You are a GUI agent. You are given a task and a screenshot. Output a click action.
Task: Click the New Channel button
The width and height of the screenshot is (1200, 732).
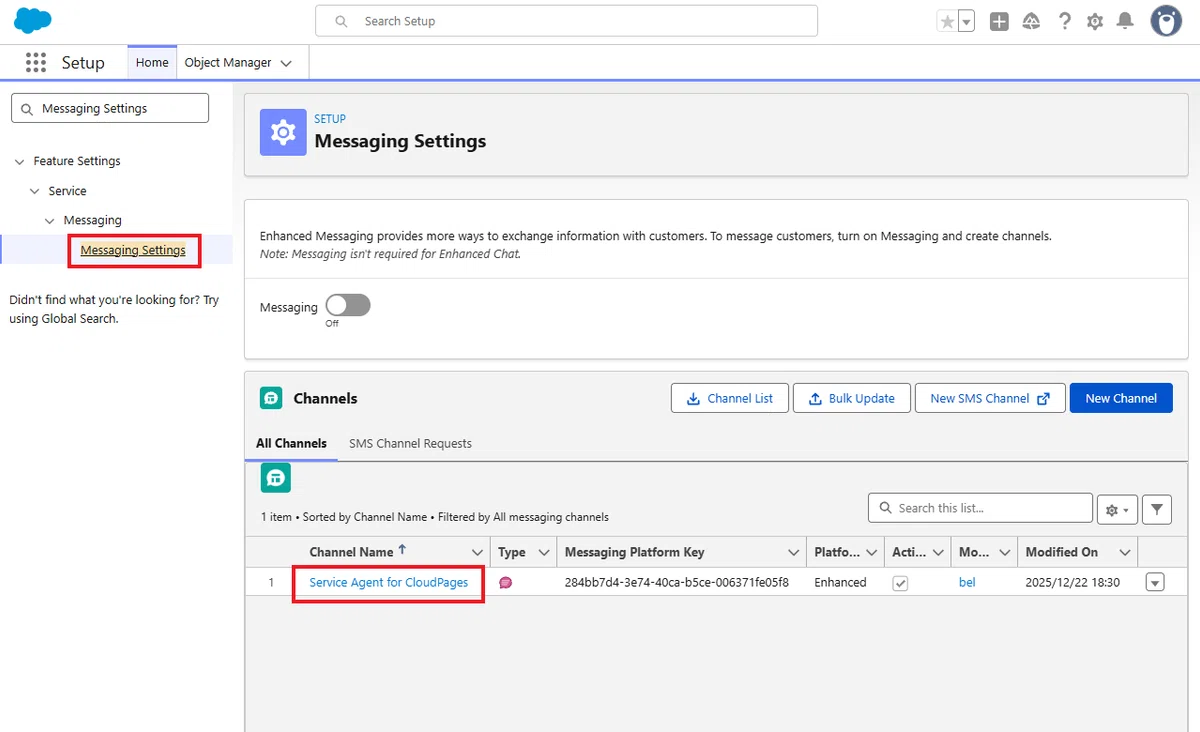1121,398
